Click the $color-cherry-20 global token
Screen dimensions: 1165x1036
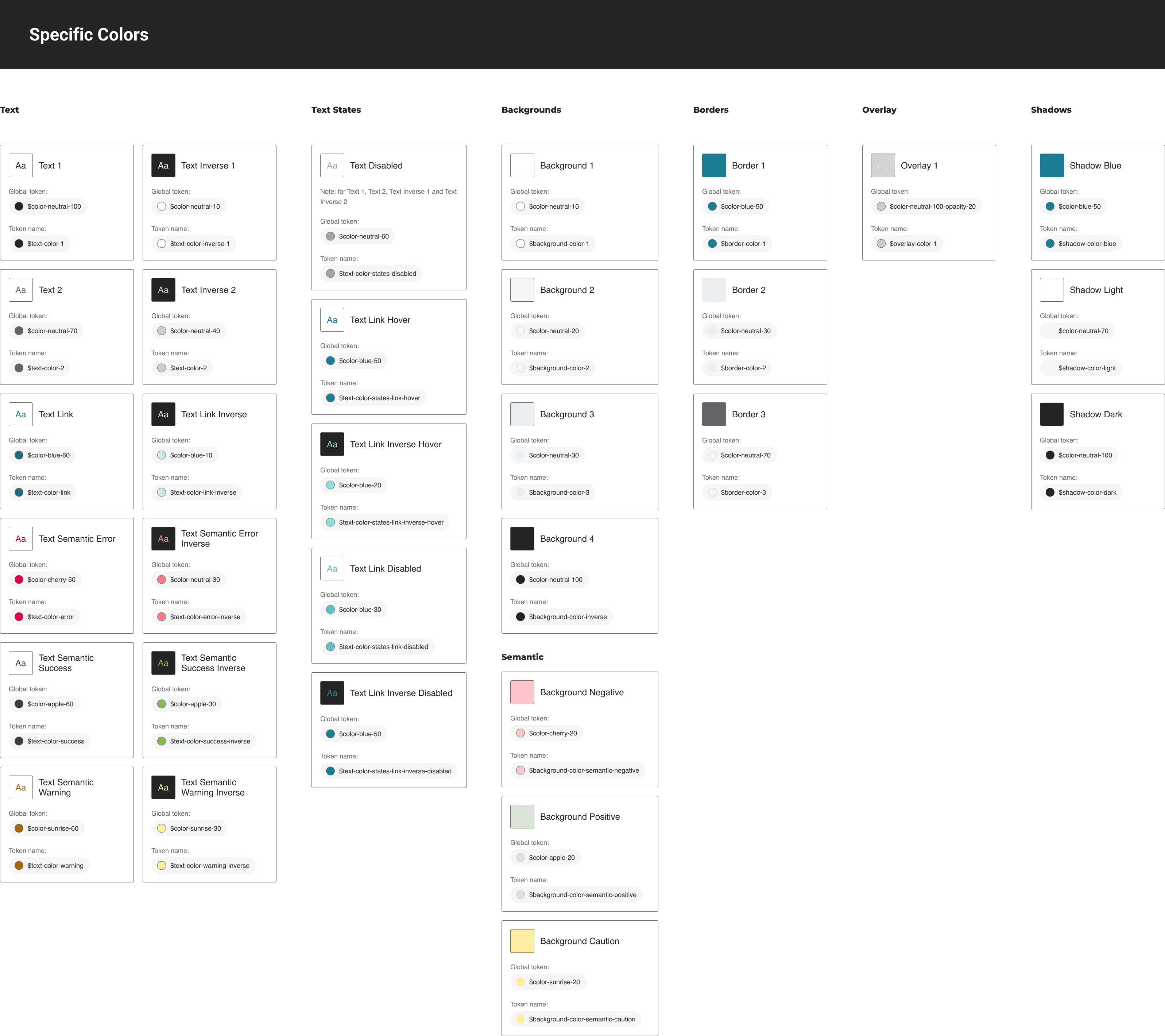[547, 733]
